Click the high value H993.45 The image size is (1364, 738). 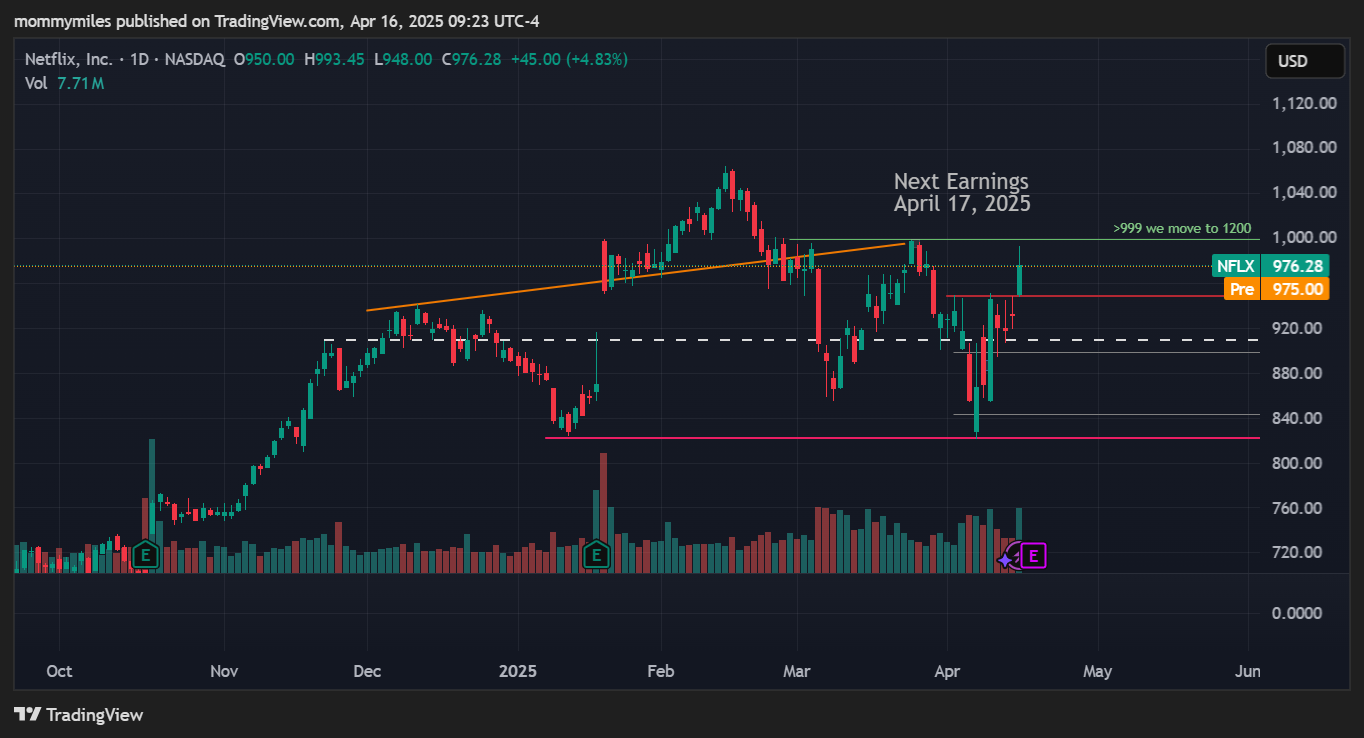point(334,60)
